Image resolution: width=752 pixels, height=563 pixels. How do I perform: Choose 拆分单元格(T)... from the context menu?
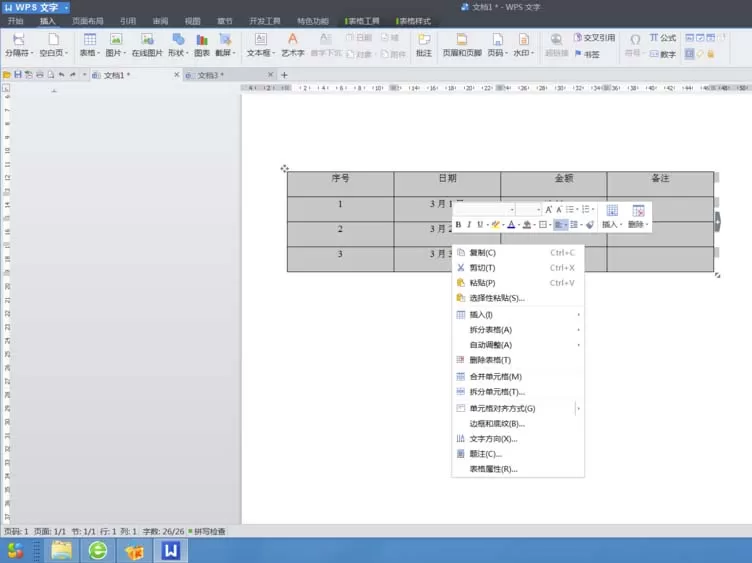click(x=517, y=392)
